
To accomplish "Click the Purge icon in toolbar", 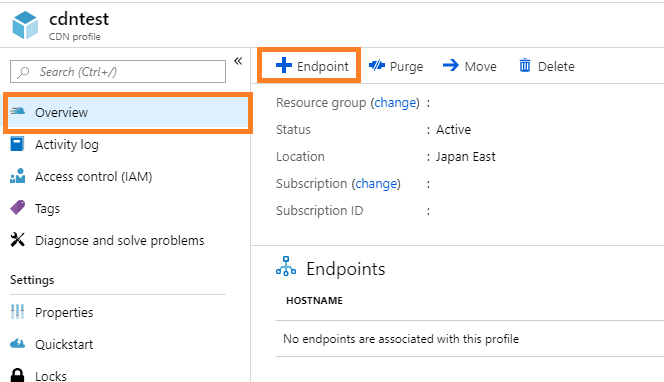I will click(x=376, y=65).
